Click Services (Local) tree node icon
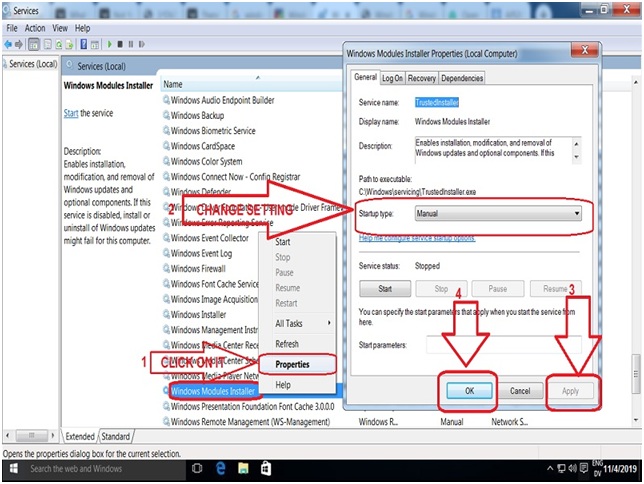The width and height of the screenshot is (644, 484). tap(5, 64)
